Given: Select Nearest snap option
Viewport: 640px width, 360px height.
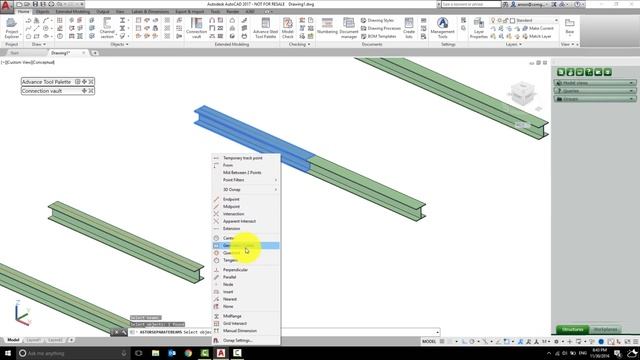Looking at the screenshot, I should tap(246, 299).
